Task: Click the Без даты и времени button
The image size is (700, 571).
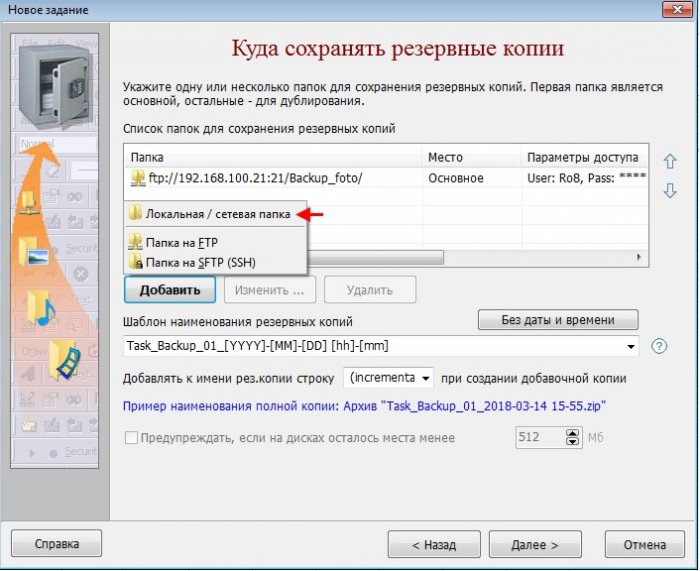Action: 558,320
